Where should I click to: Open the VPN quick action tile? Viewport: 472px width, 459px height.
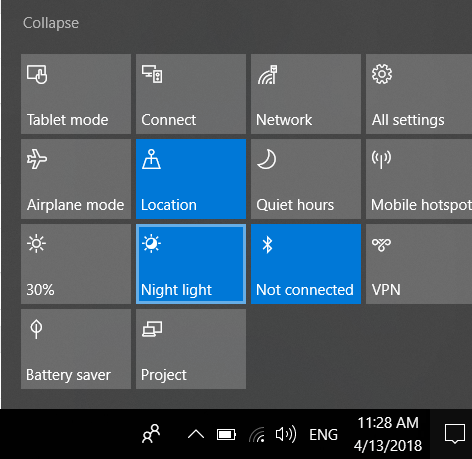click(x=419, y=264)
